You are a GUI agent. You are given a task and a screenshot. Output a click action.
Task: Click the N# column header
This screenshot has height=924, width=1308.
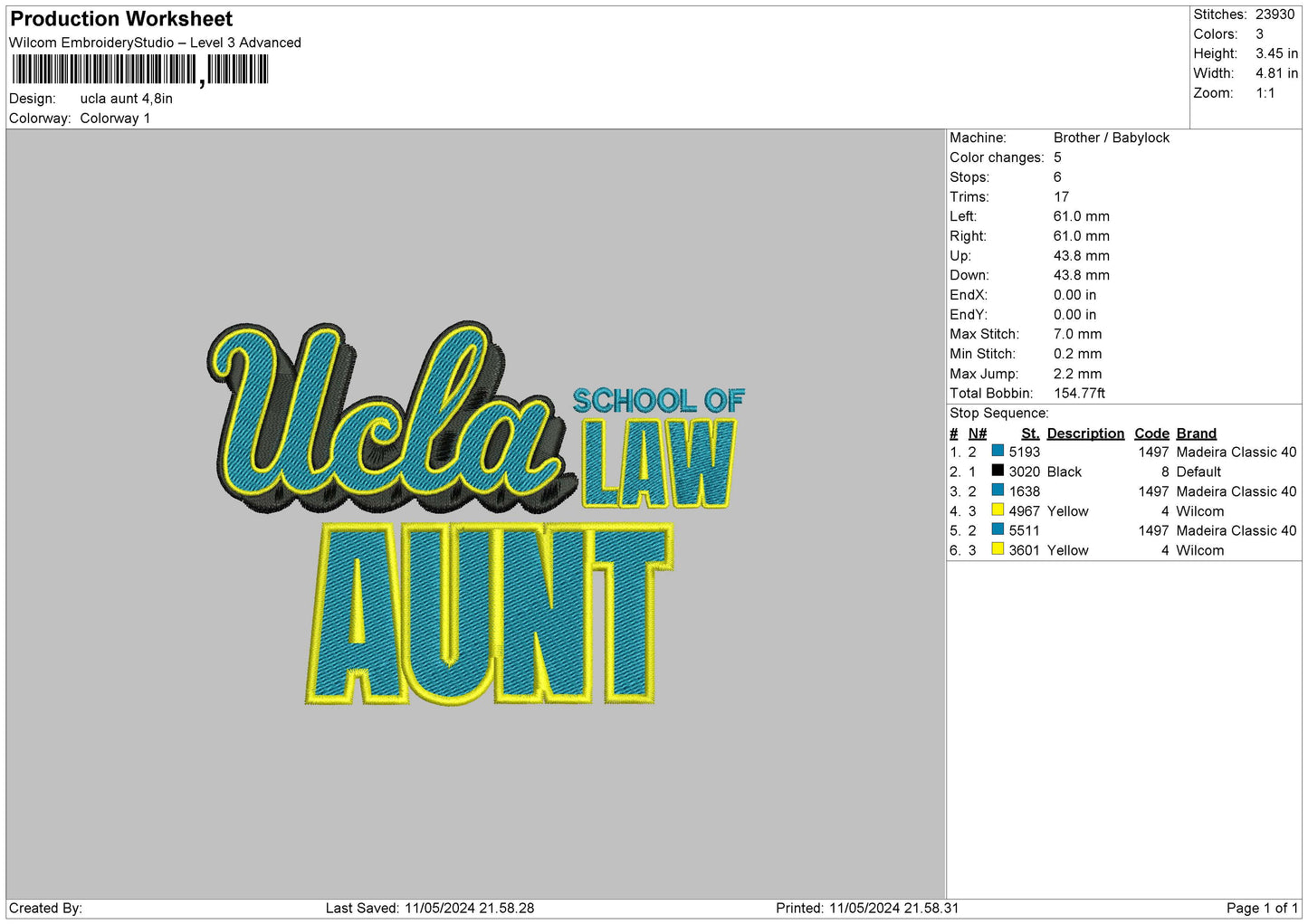click(977, 433)
